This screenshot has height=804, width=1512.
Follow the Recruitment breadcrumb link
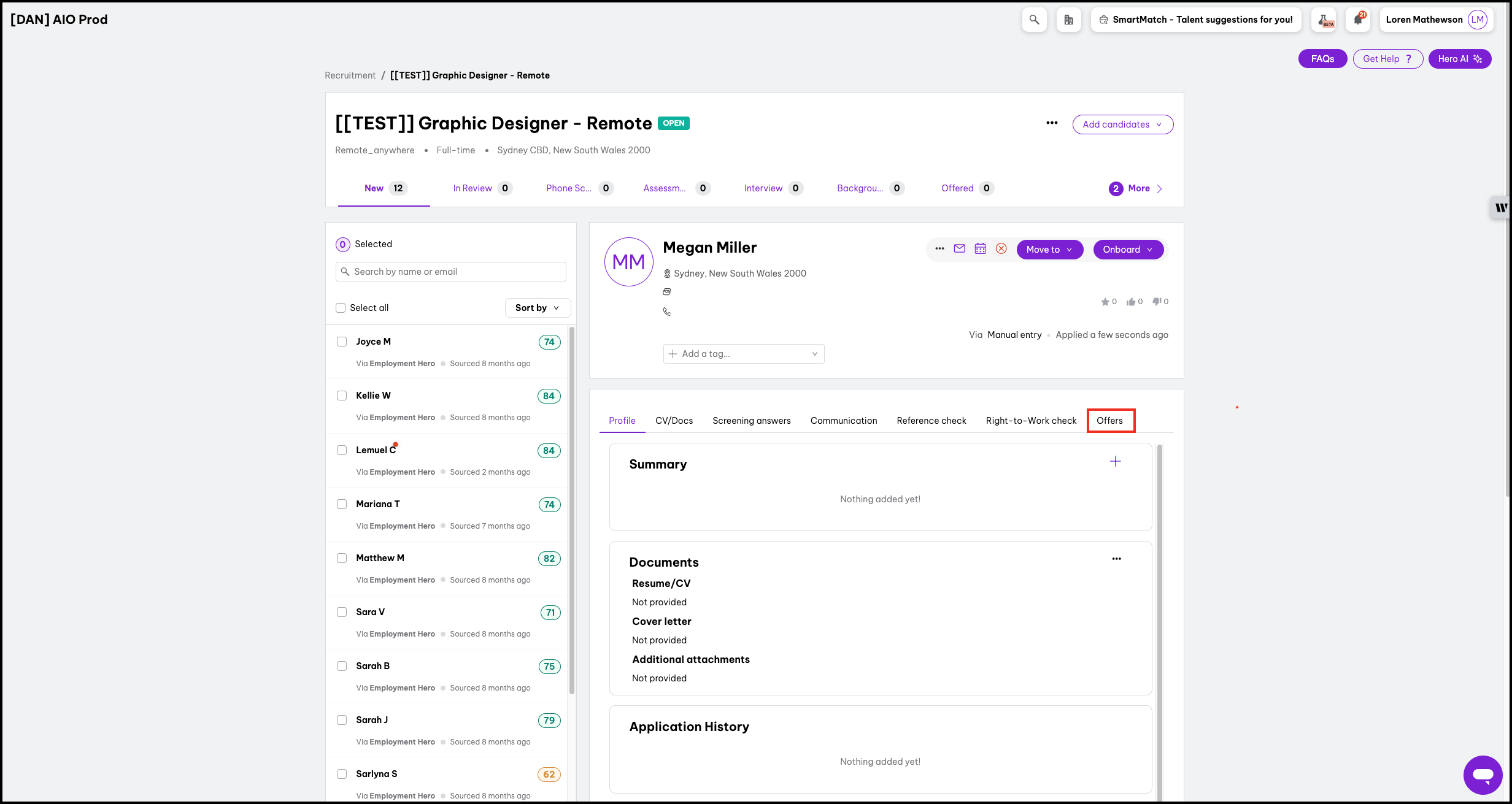click(x=350, y=75)
